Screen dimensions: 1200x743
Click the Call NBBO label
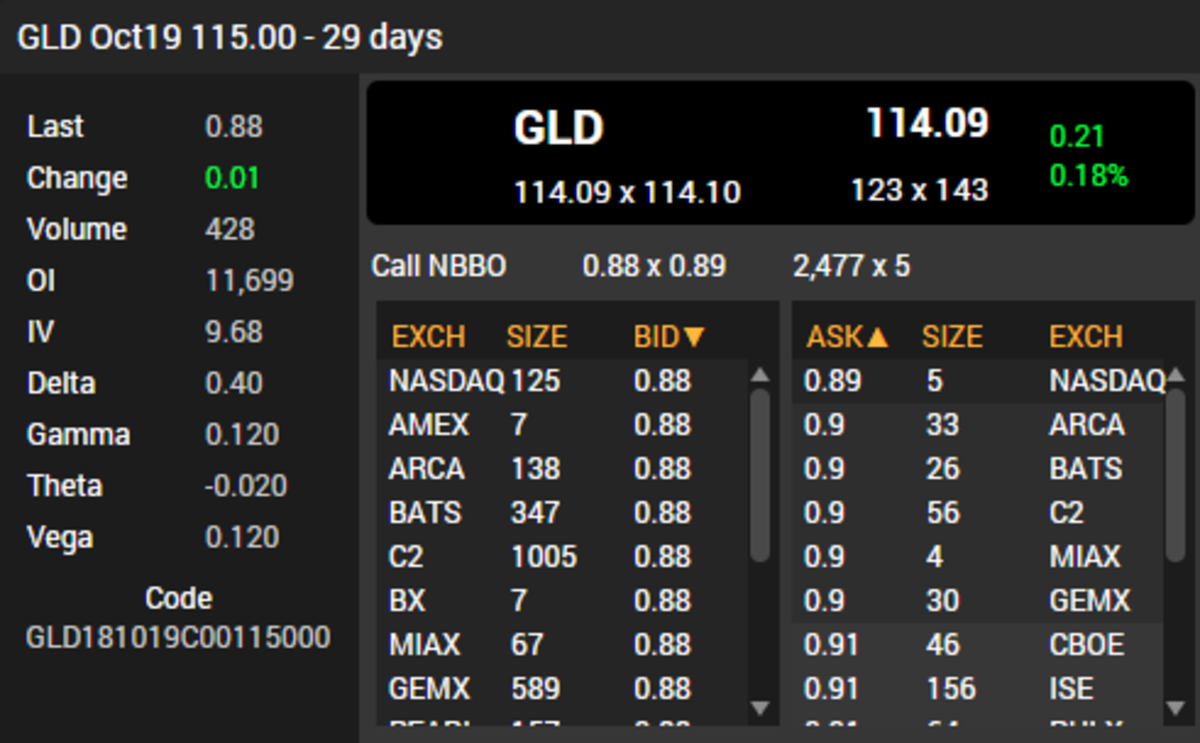tap(440, 266)
